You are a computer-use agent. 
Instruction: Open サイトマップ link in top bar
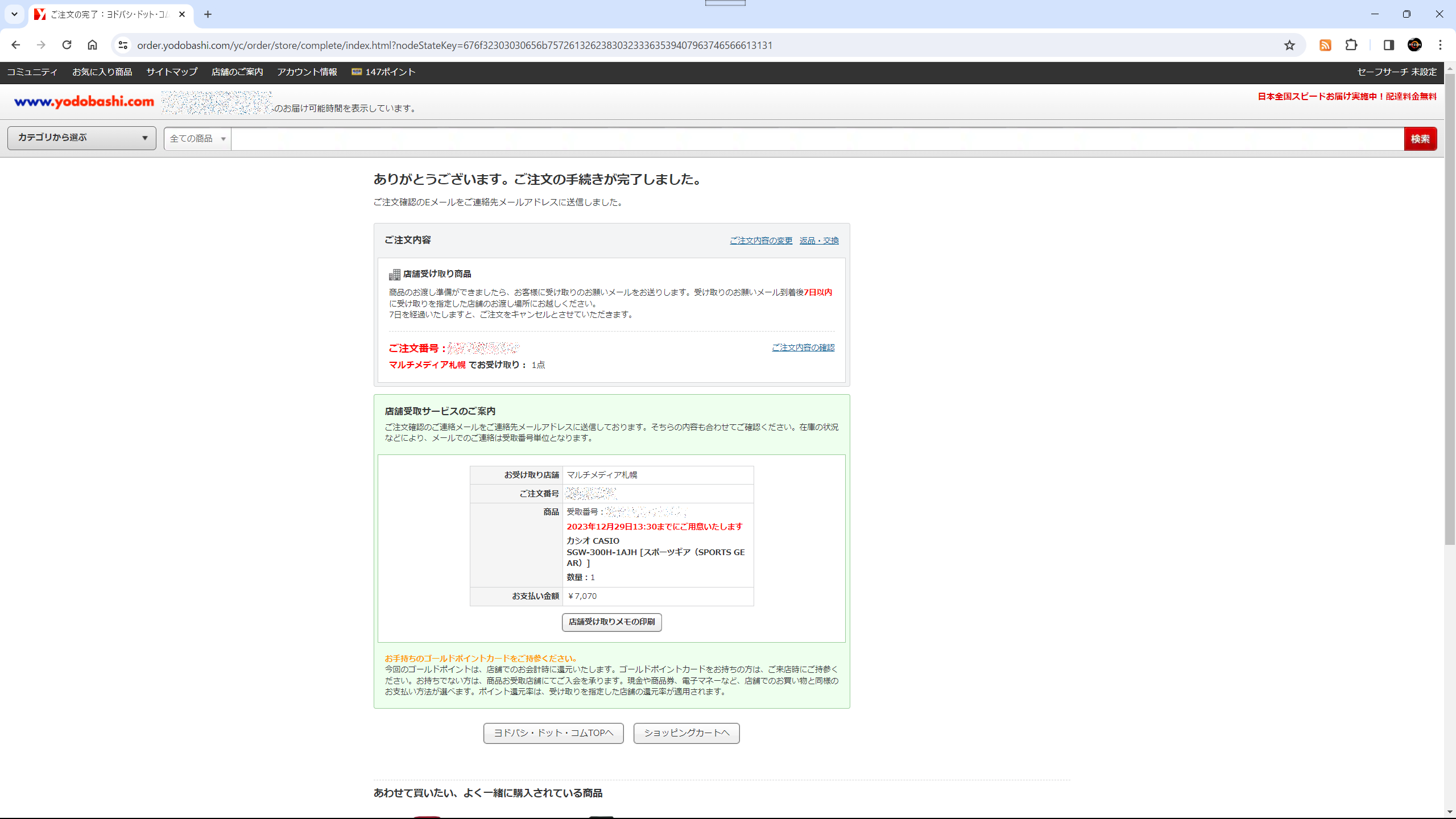[172, 72]
